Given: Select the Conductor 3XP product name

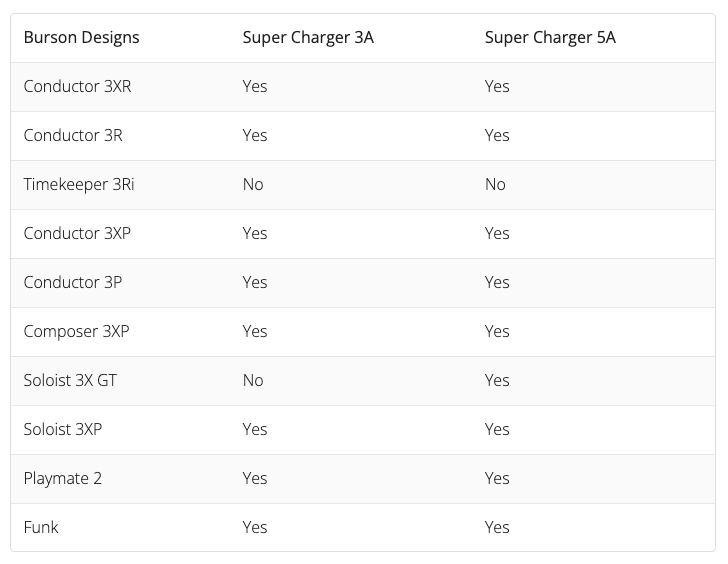Looking at the screenshot, I should pos(77,234).
